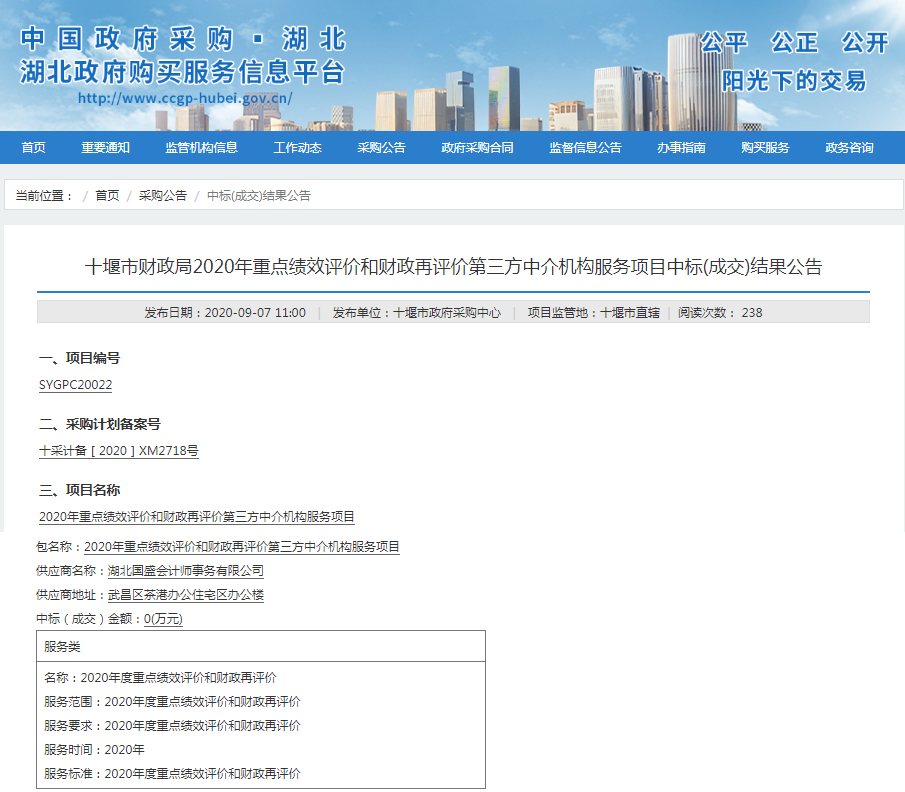Click the site URL http://www.ccgp-hubei.gov.cn/
The image size is (905, 792).
[185, 98]
